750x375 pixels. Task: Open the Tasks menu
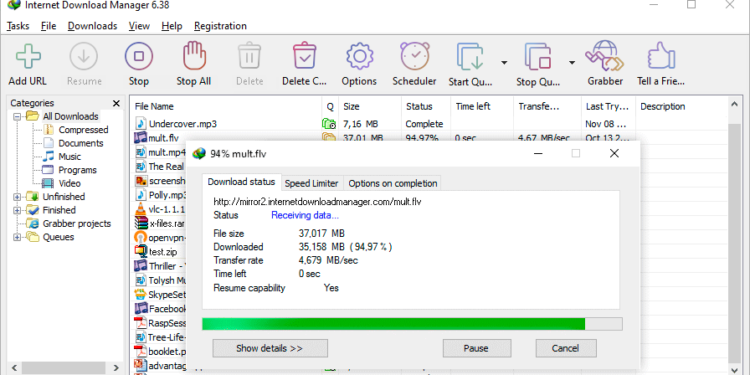tap(18, 26)
